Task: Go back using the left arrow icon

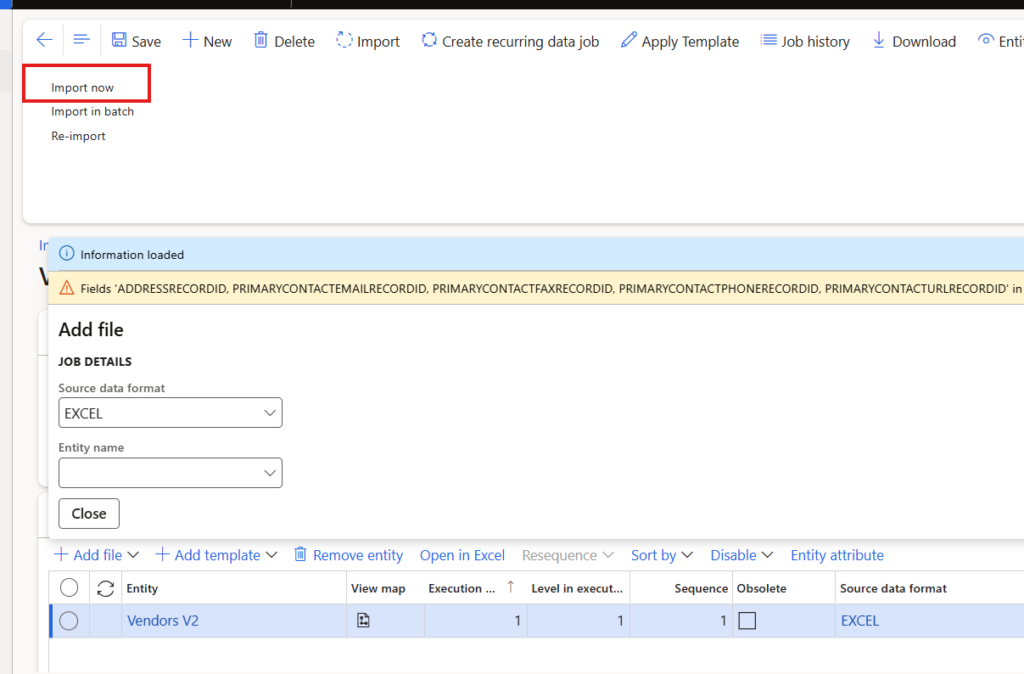Action: click(x=44, y=40)
